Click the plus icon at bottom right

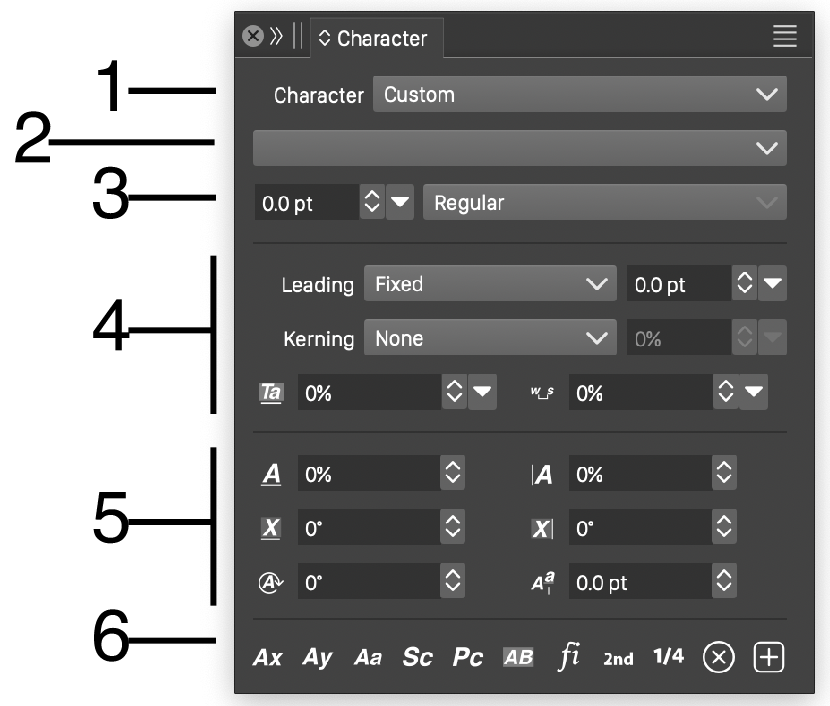tap(769, 657)
